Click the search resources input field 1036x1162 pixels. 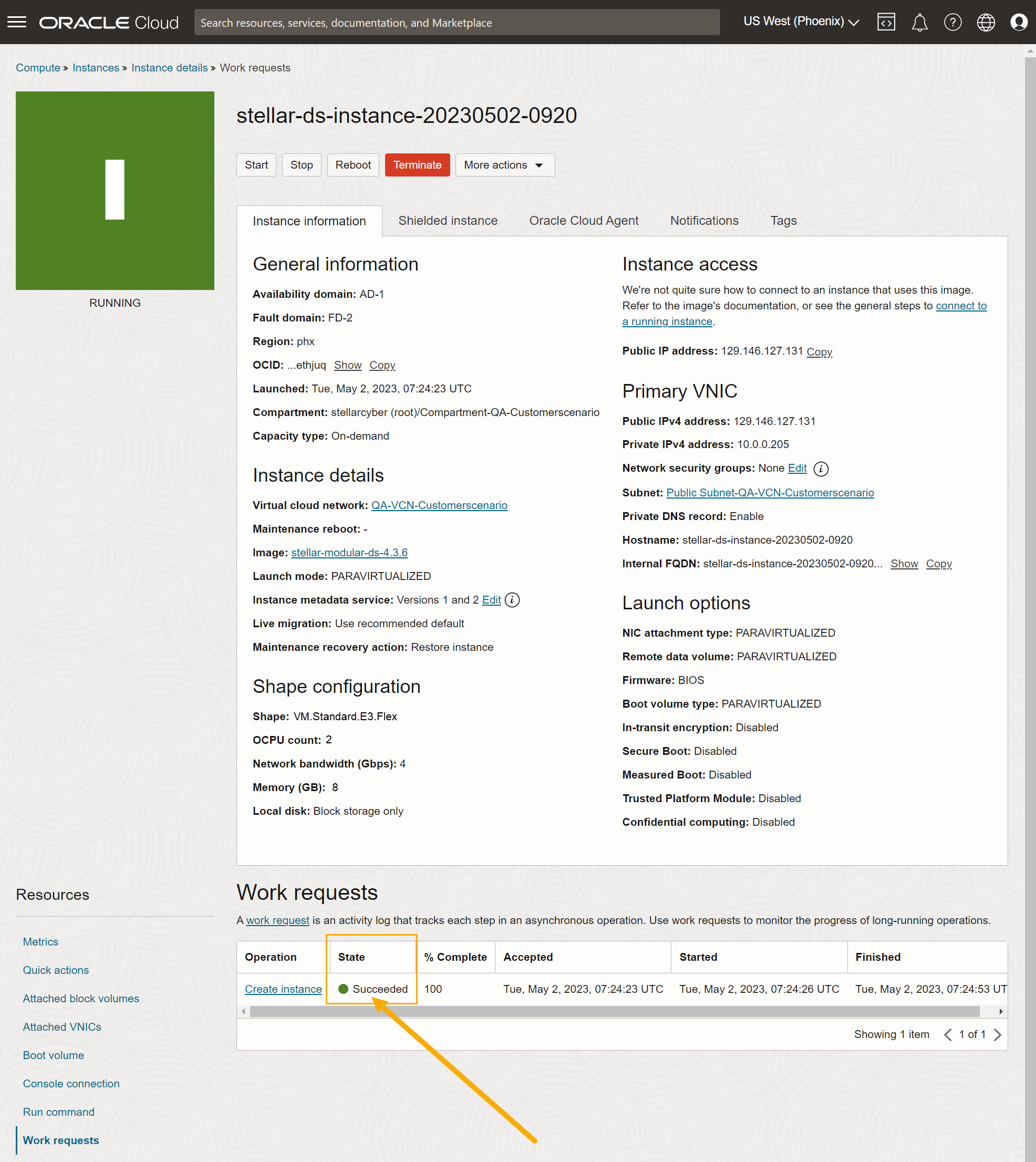(457, 23)
